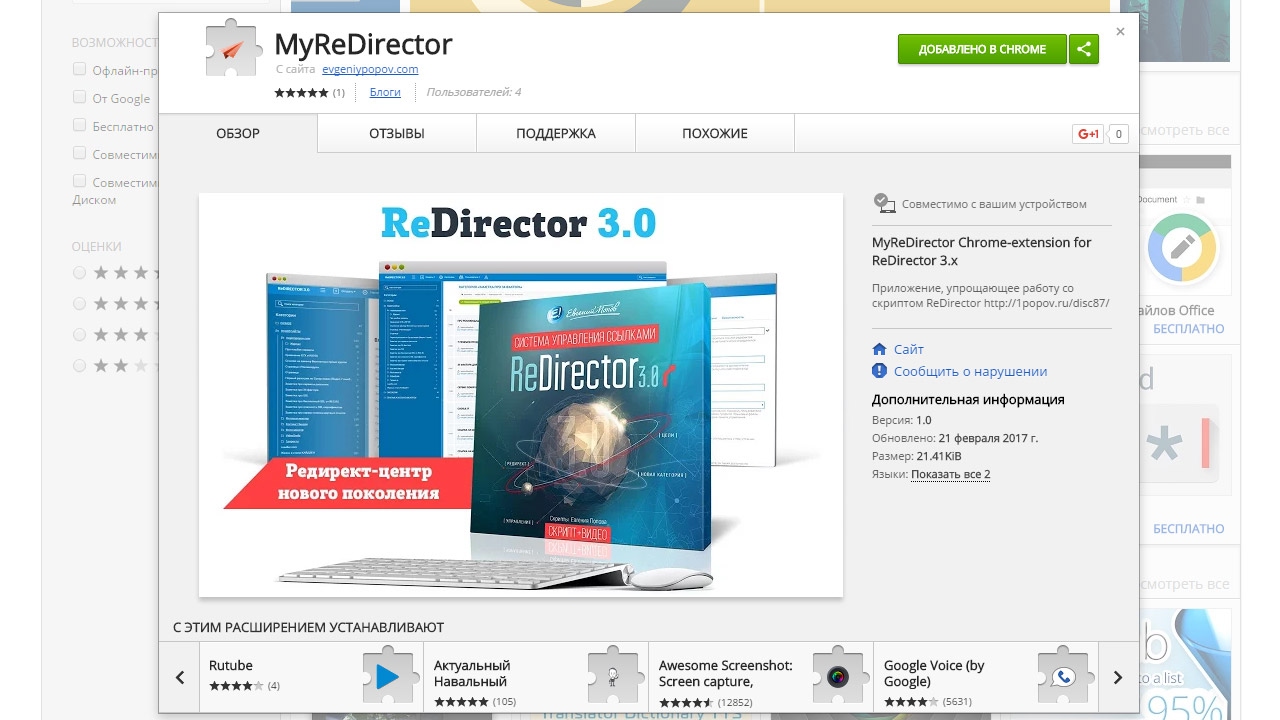
Task: Click the report-abuse exclamation icon
Action: click(x=880, y=371)
